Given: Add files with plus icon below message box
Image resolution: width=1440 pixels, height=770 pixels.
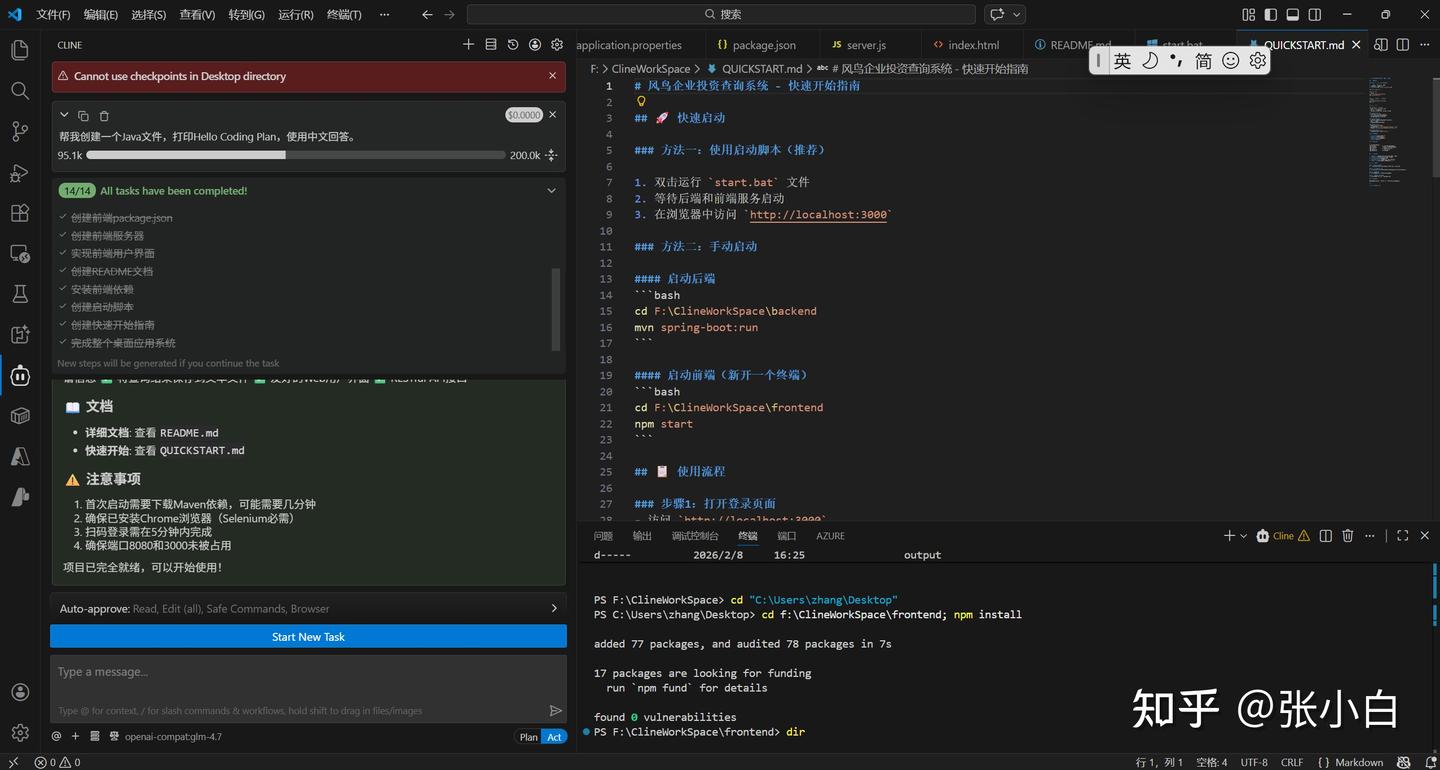Looking at the screenshot, I should point(75,736).
